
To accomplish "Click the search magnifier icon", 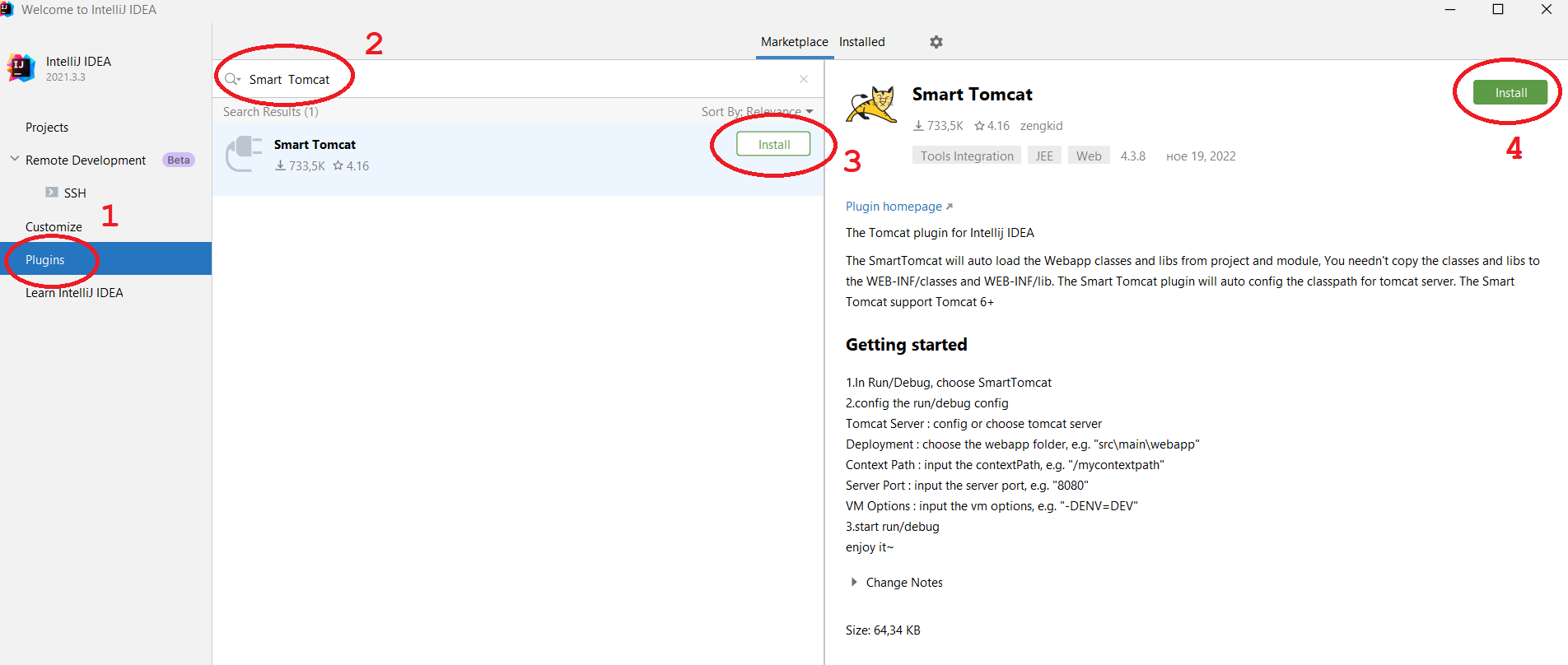I will [232, 79].
